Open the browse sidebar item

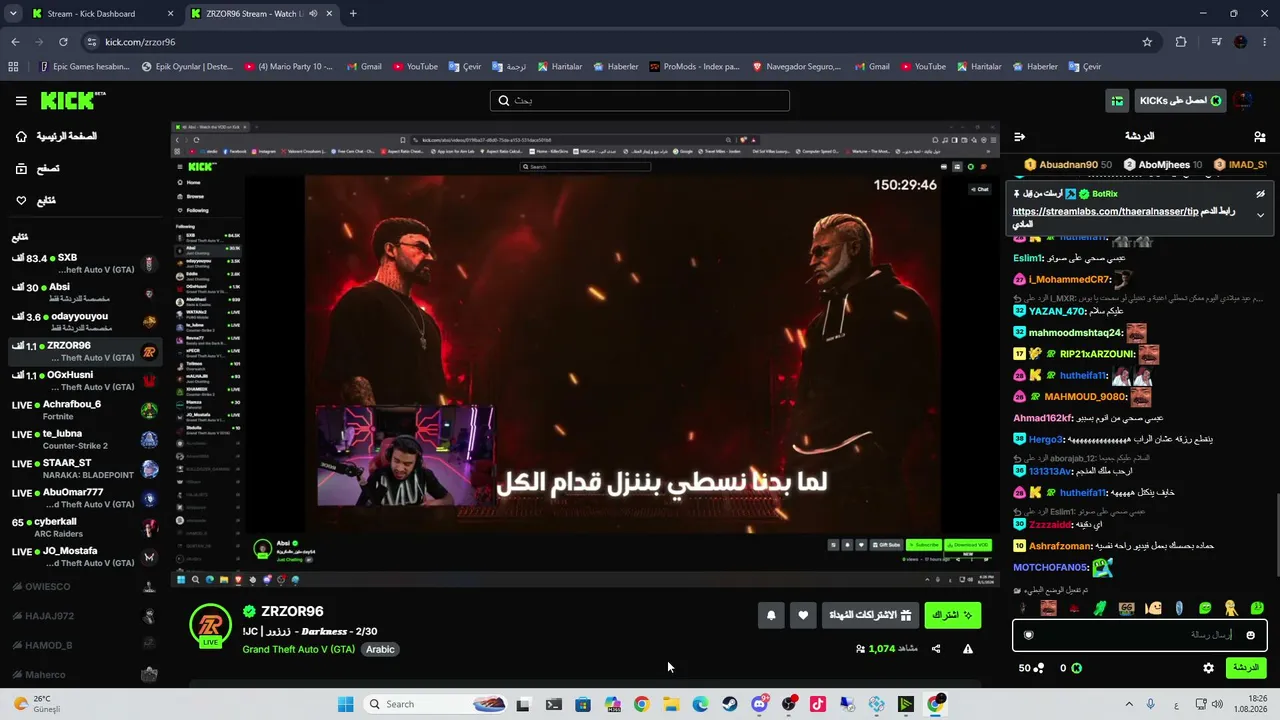pos(38,169)
